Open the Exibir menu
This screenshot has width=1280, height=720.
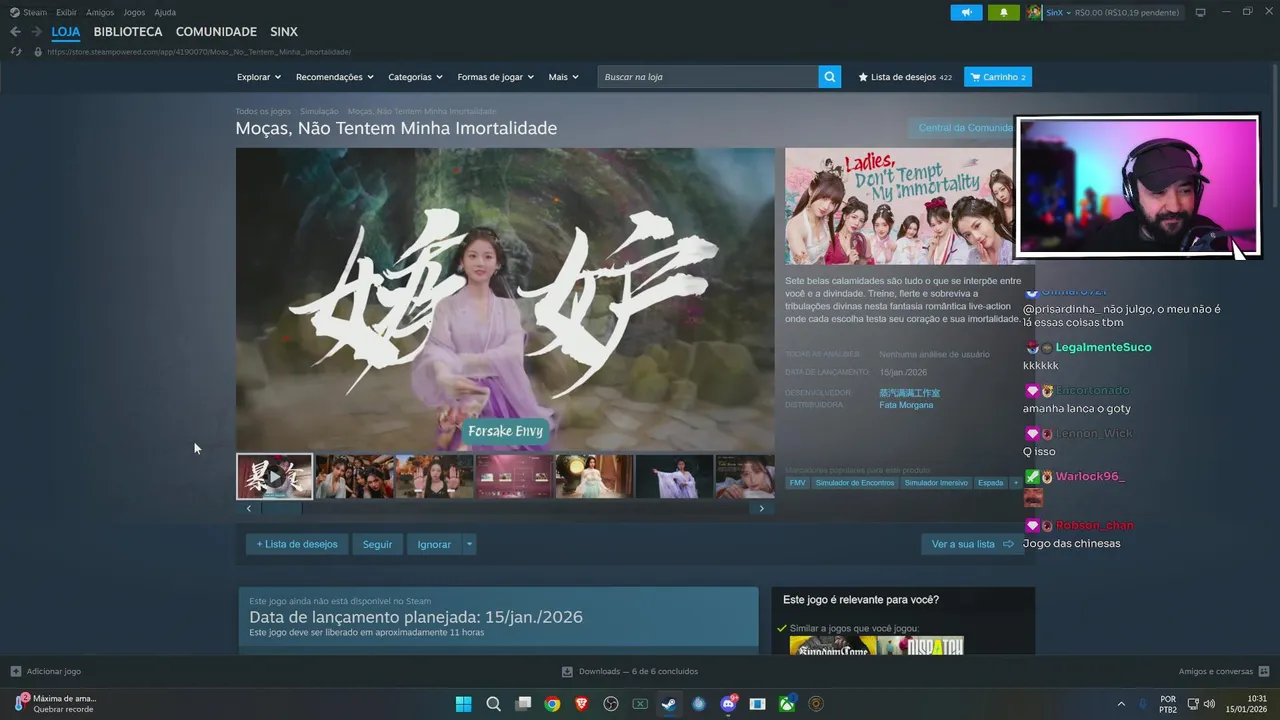(66, 12)
